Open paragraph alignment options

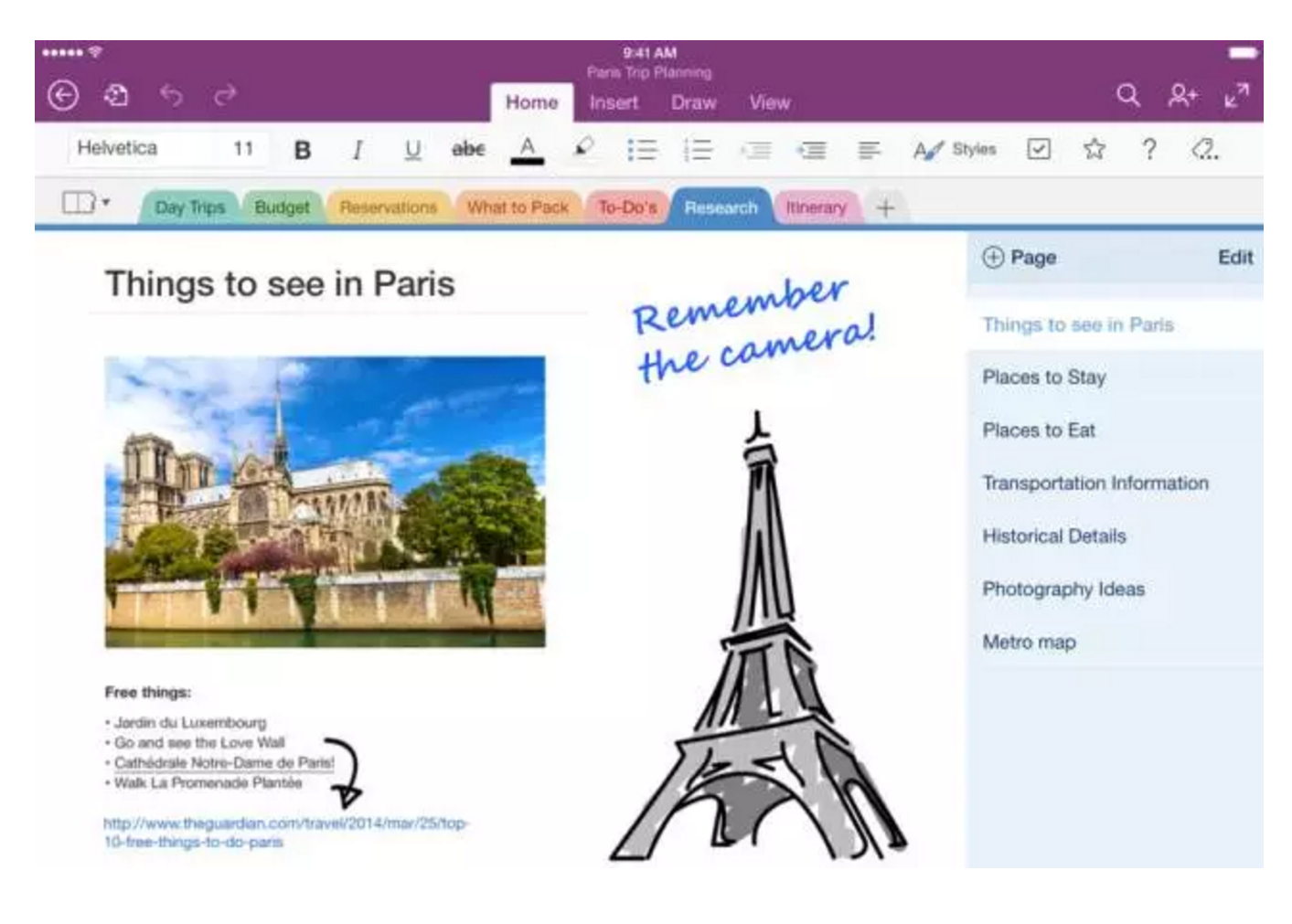869,150
